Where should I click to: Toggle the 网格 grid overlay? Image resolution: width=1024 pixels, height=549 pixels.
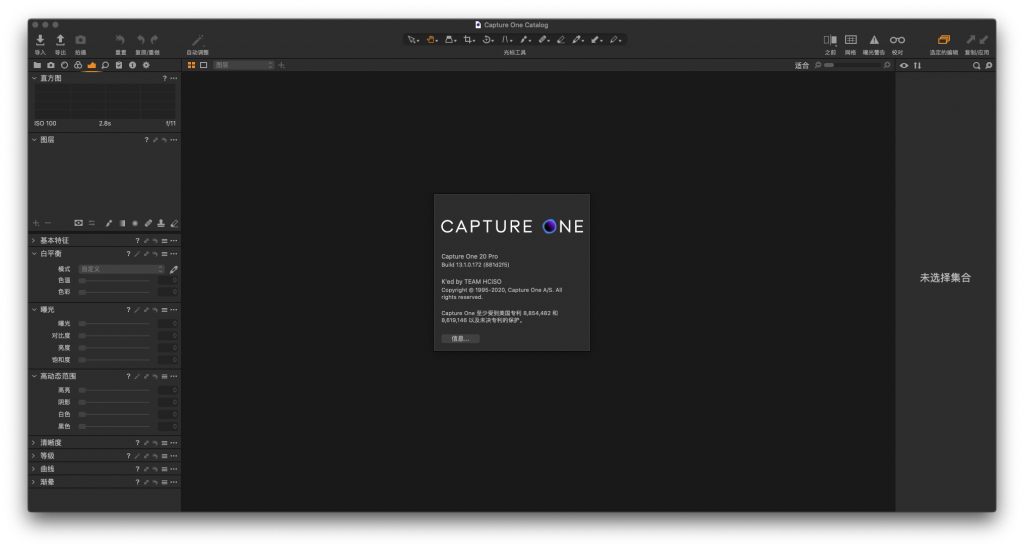point(850,40)
